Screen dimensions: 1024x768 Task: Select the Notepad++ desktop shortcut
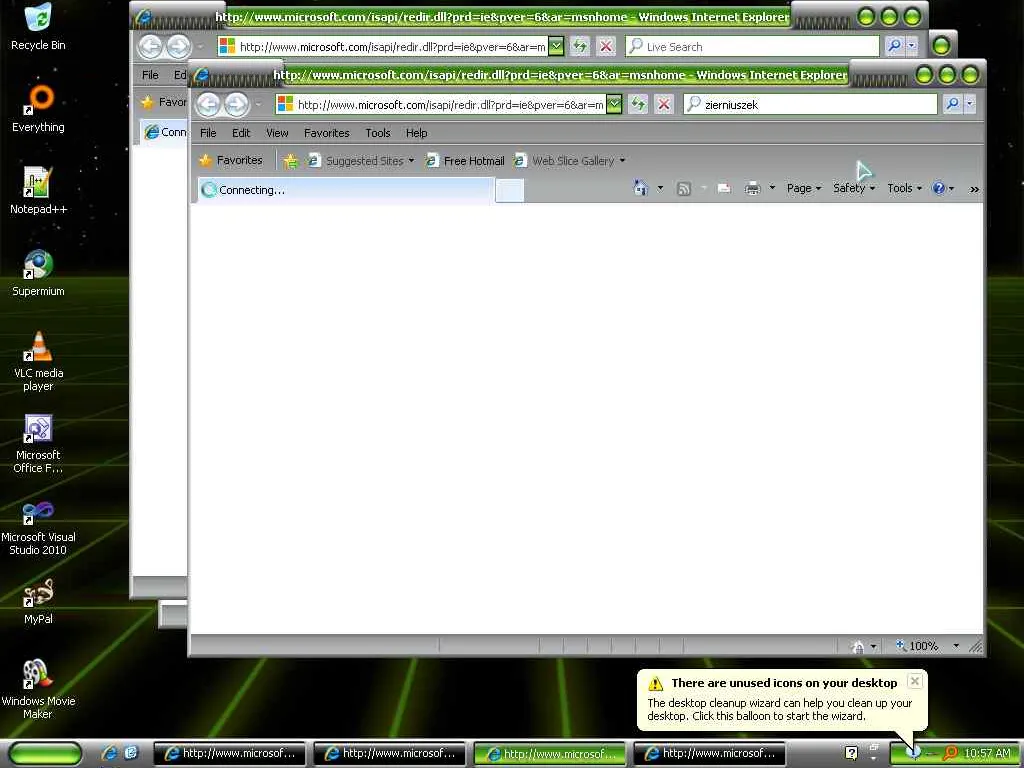pos(38,191)
